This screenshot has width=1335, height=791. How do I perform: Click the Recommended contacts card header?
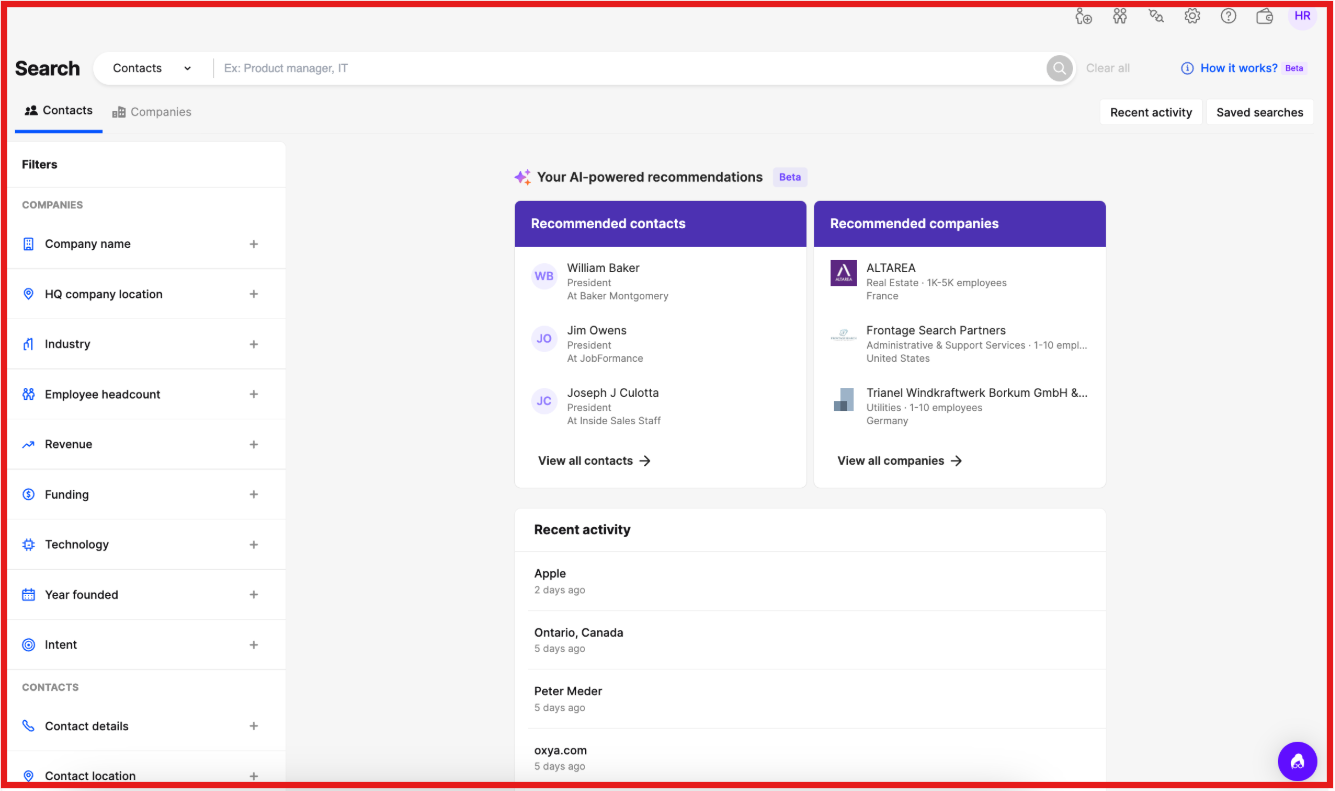(x=660, y=224)
